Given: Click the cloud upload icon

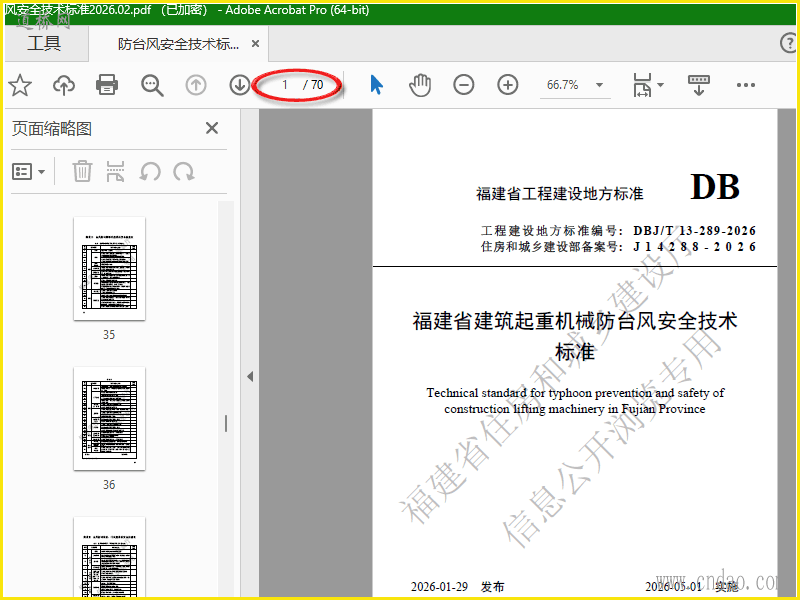Looking at the screenshot, I should 64,85.
